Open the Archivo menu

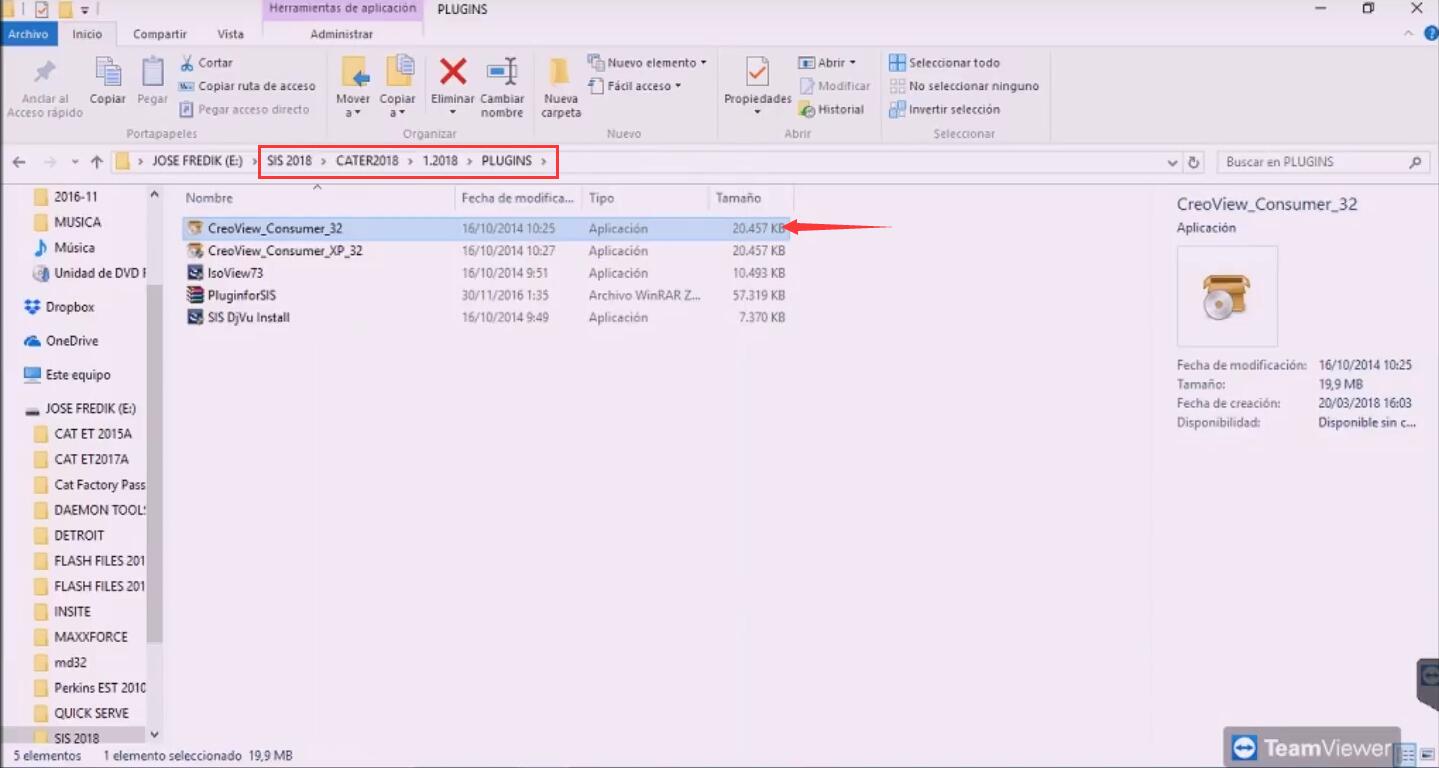click(28, 34)
